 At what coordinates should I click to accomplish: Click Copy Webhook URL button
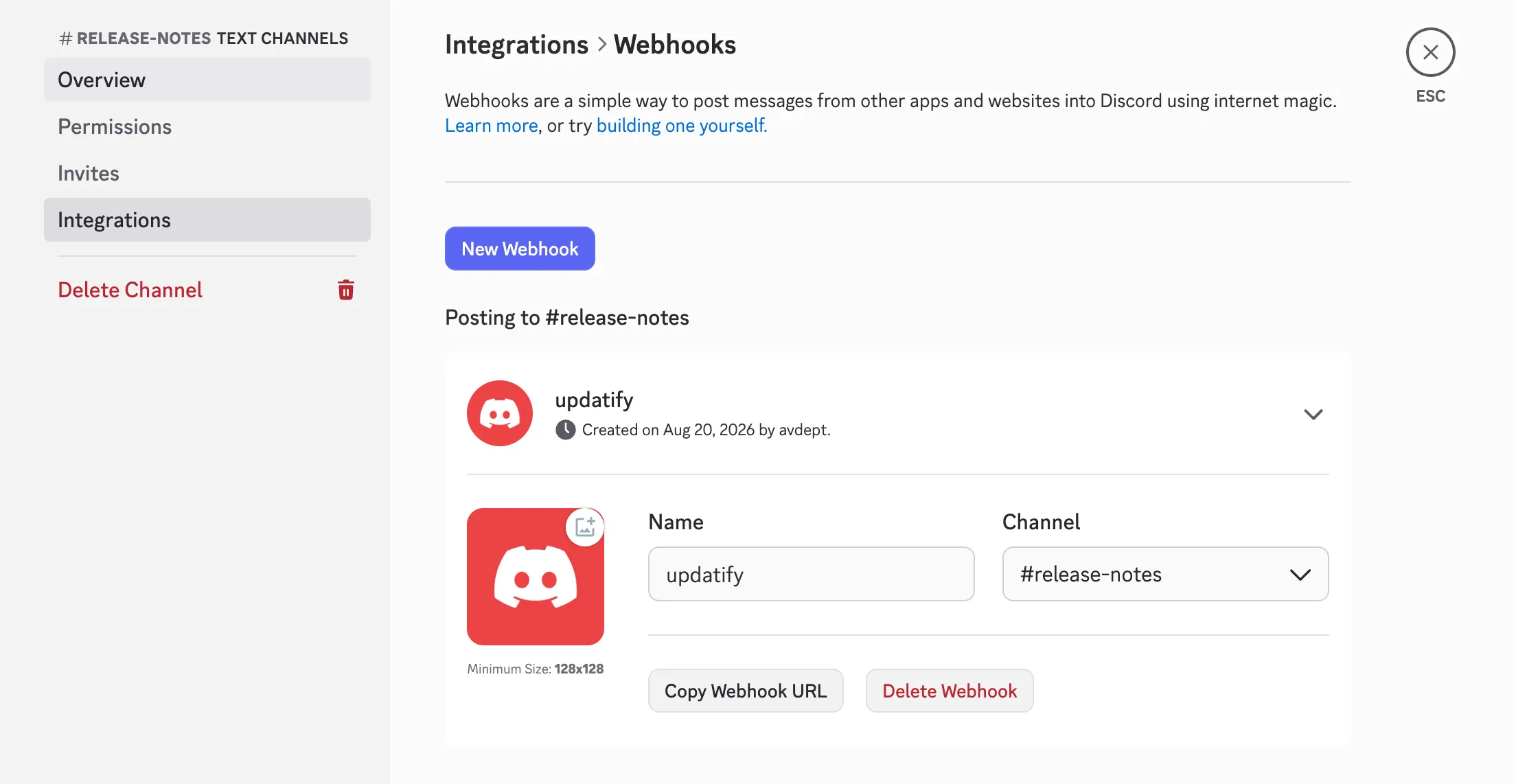[x=746, y=691]
